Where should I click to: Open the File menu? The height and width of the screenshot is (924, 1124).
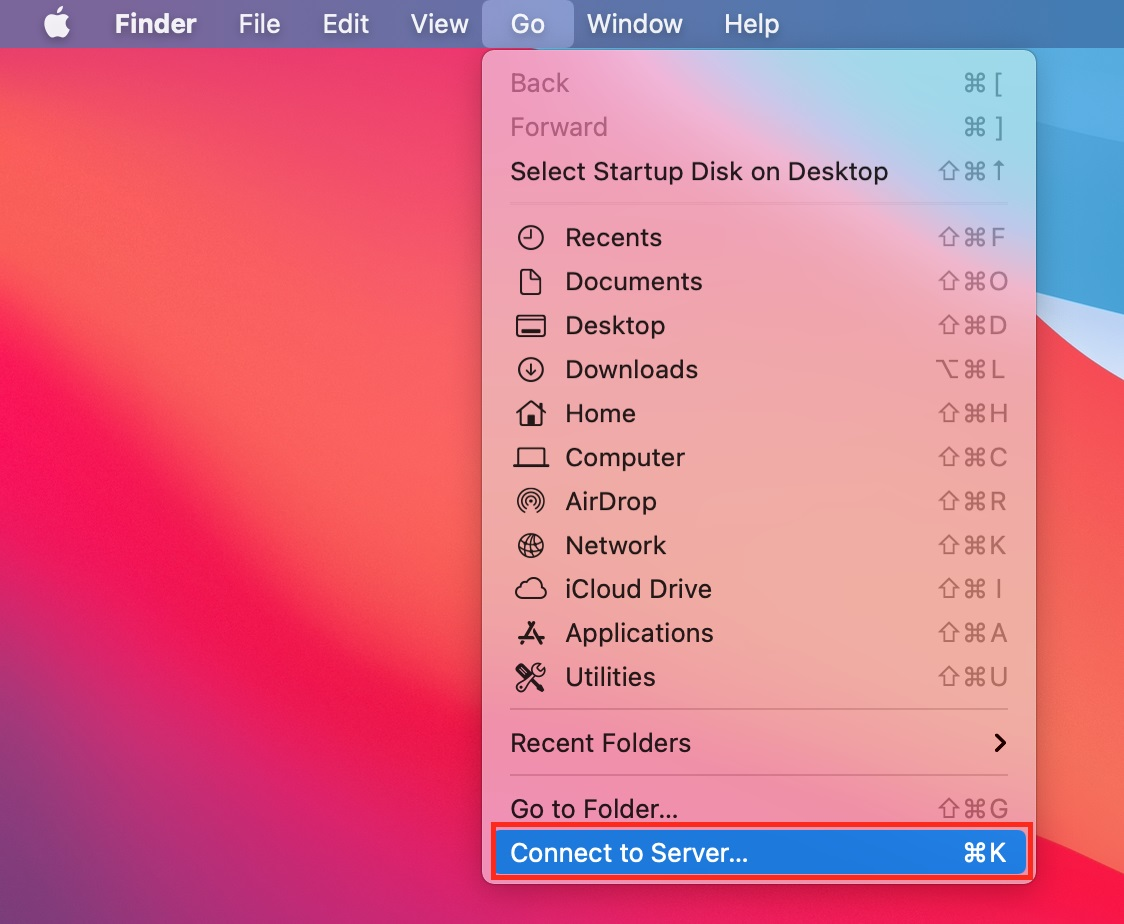pos(259,24)
